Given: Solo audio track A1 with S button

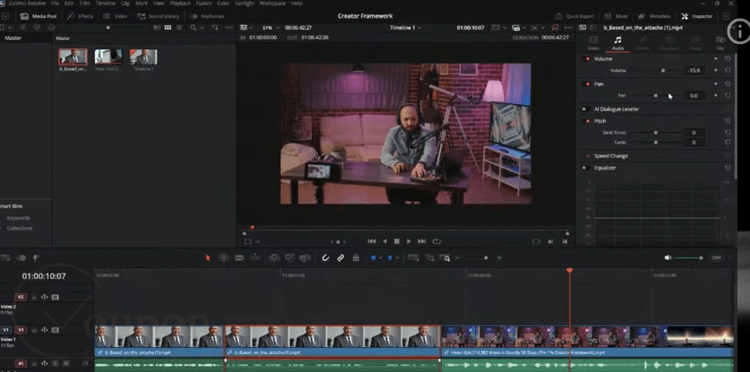Looking at the screenshot, I should pos(55,364).
